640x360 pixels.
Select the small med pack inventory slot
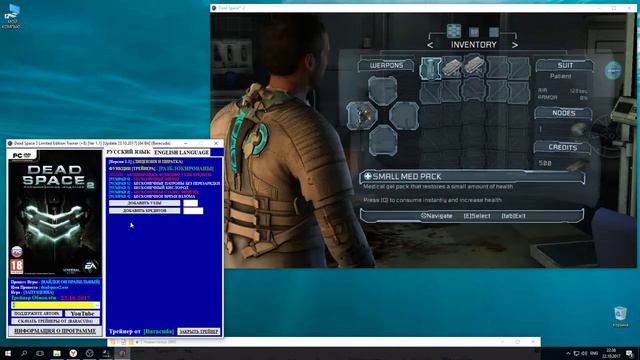430,68
